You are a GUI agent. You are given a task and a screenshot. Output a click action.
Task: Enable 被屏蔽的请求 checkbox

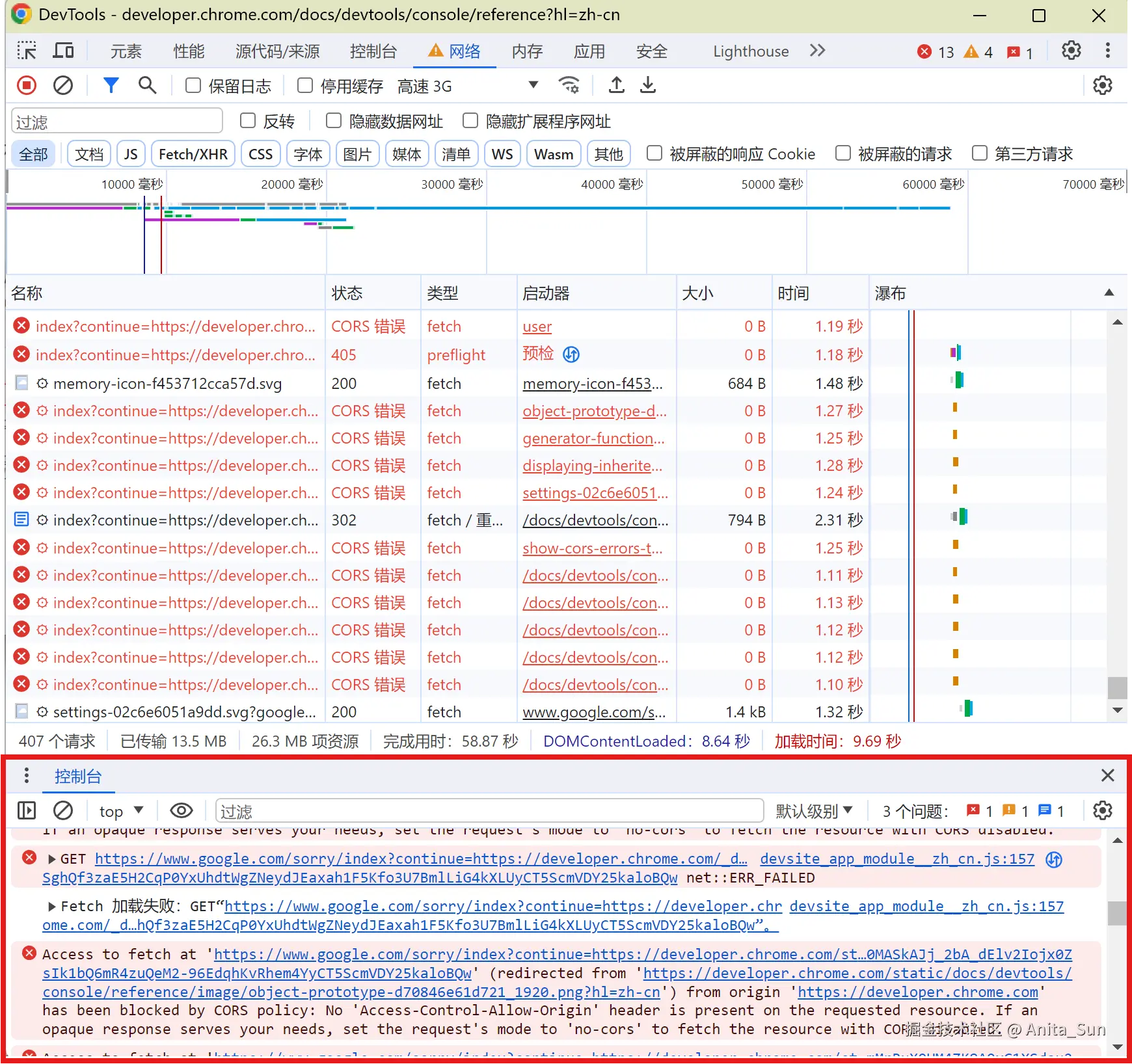pyautogui.click(x=843, y=153)
